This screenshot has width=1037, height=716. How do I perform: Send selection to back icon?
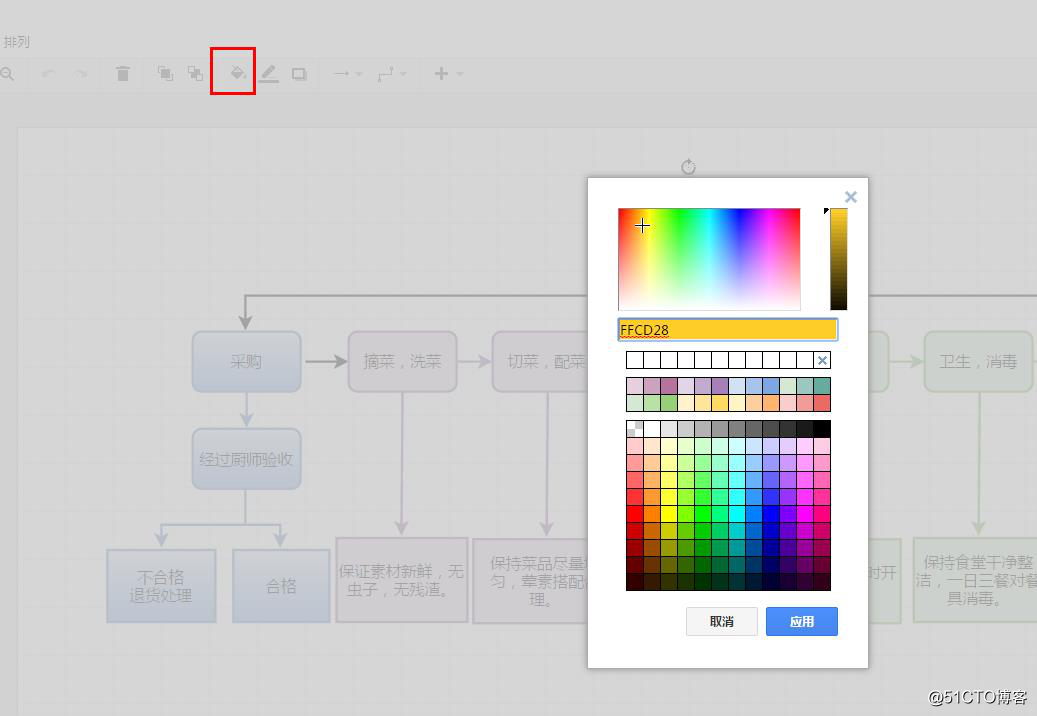(195, 73)
